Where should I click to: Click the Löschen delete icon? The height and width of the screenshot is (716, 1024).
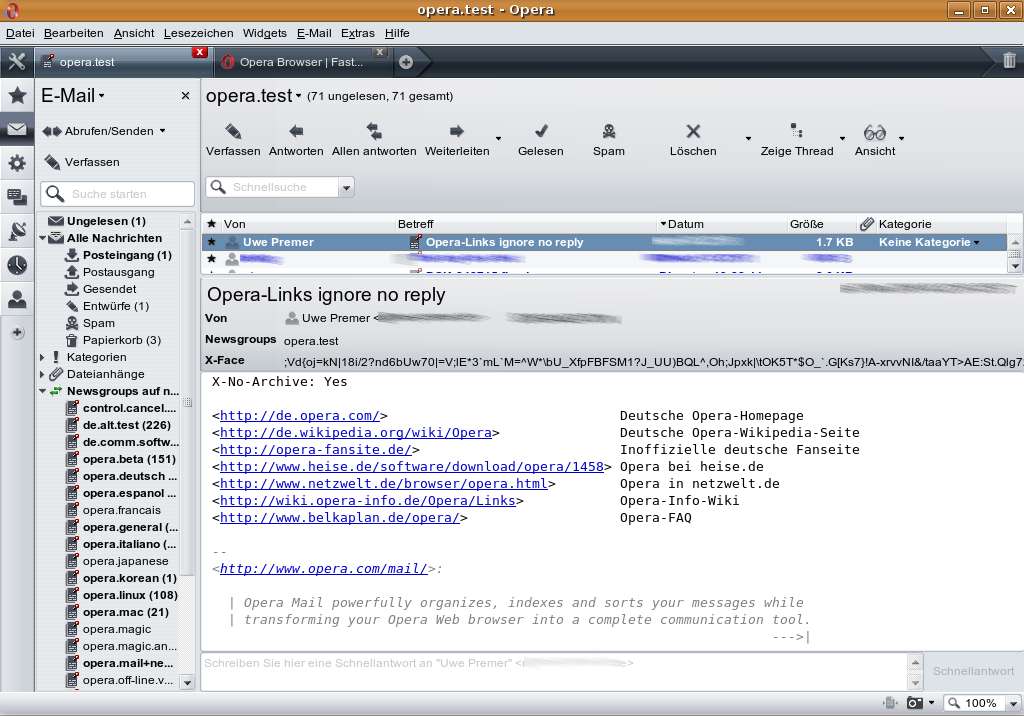[x=692, y=132]
